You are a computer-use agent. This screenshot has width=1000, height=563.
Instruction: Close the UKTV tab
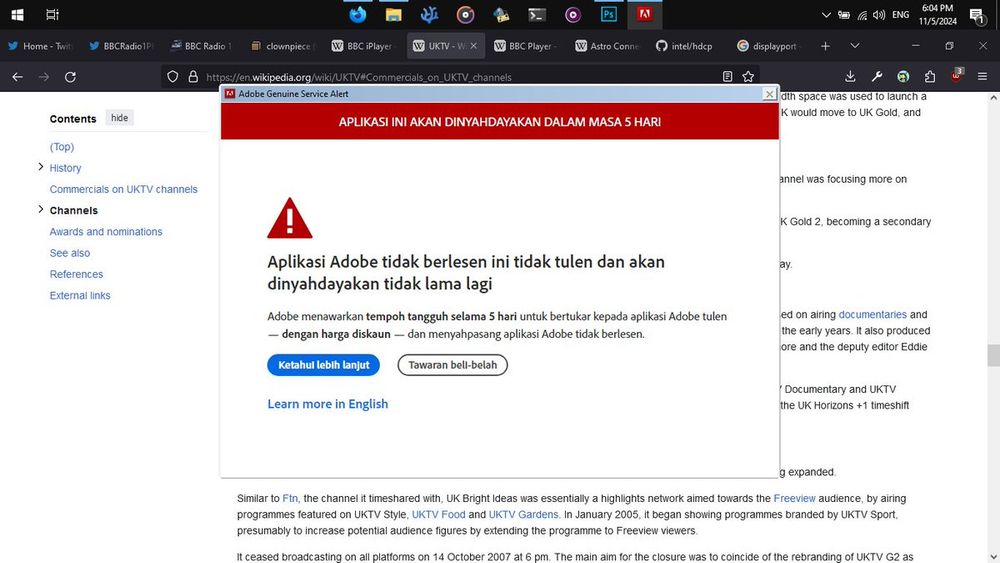473,46
